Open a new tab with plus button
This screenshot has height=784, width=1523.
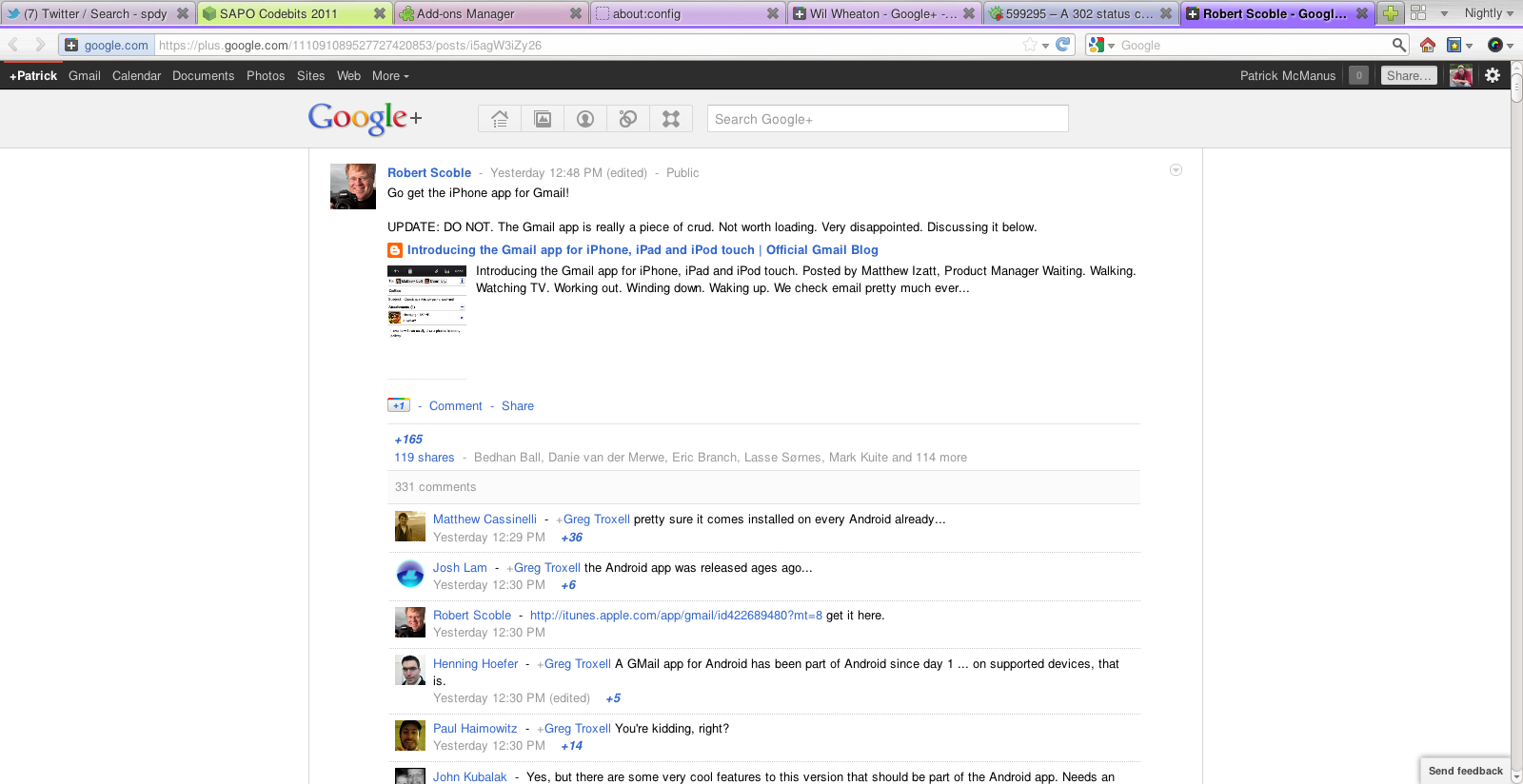click(1391, 13)
